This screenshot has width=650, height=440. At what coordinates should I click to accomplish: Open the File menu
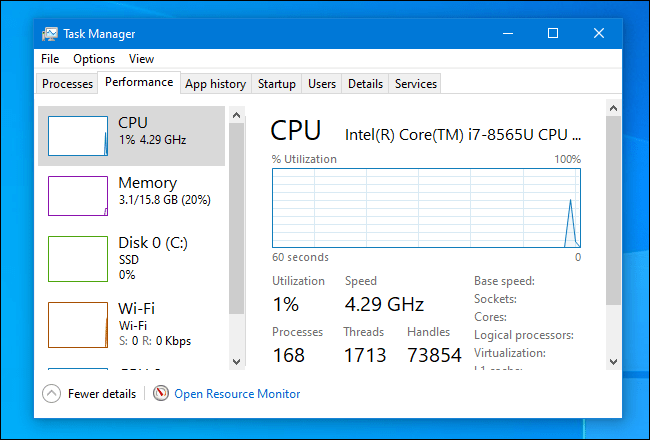point(50,59)
